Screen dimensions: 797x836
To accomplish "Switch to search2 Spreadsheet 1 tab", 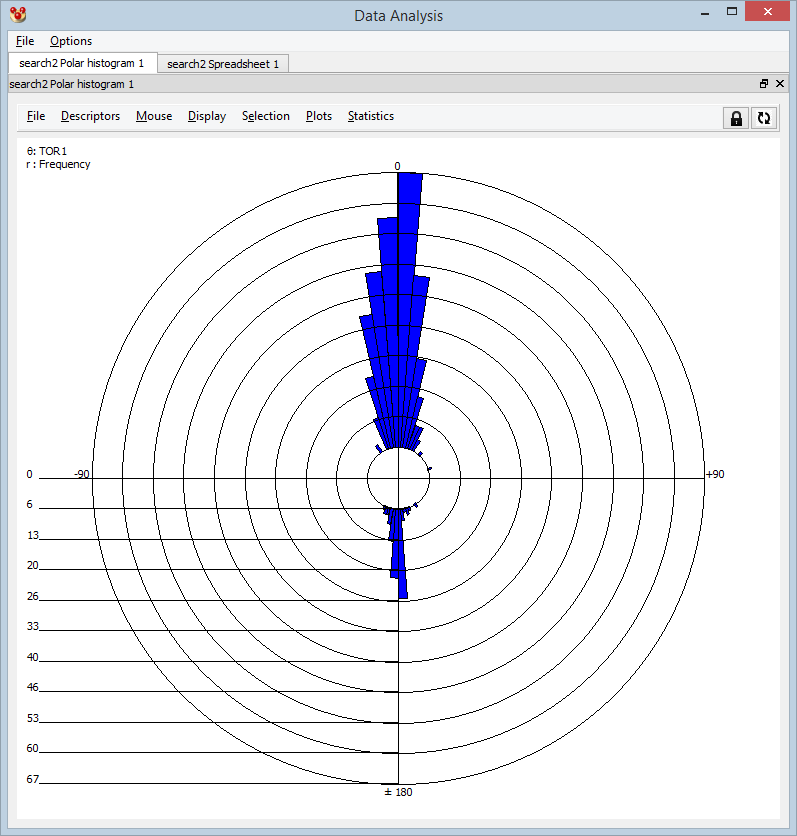I will coord(223,64).
